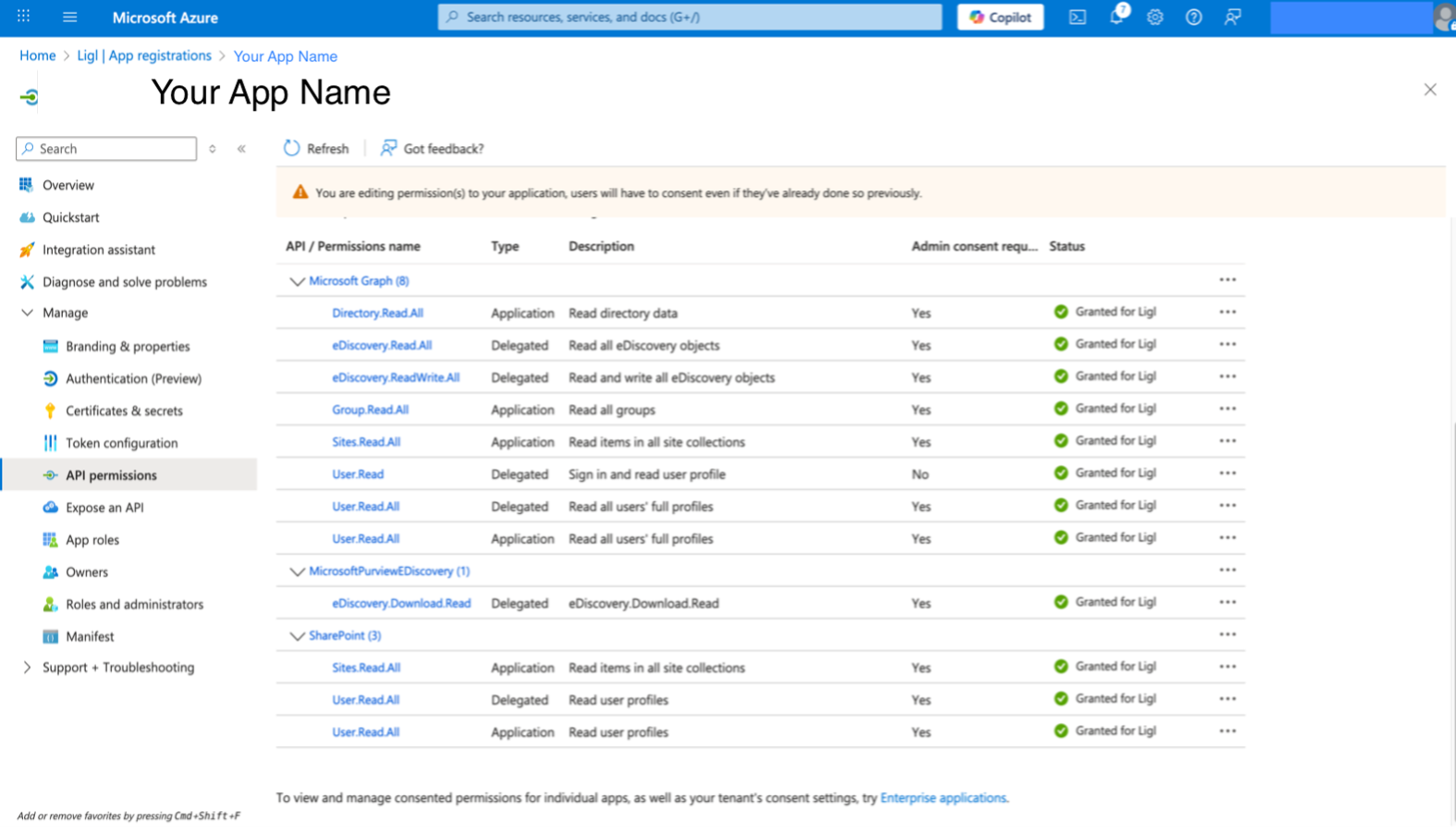Open more options for Group.Read.All row
The height and width of the screenshot is (835, 1456).
[x=1228, y=409]
